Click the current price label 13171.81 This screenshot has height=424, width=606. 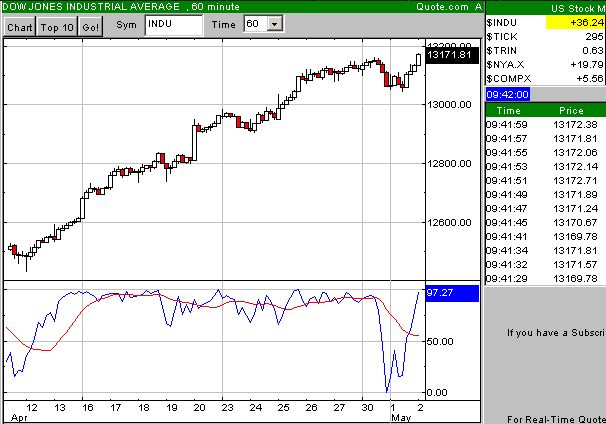click(x=452, y=55)
